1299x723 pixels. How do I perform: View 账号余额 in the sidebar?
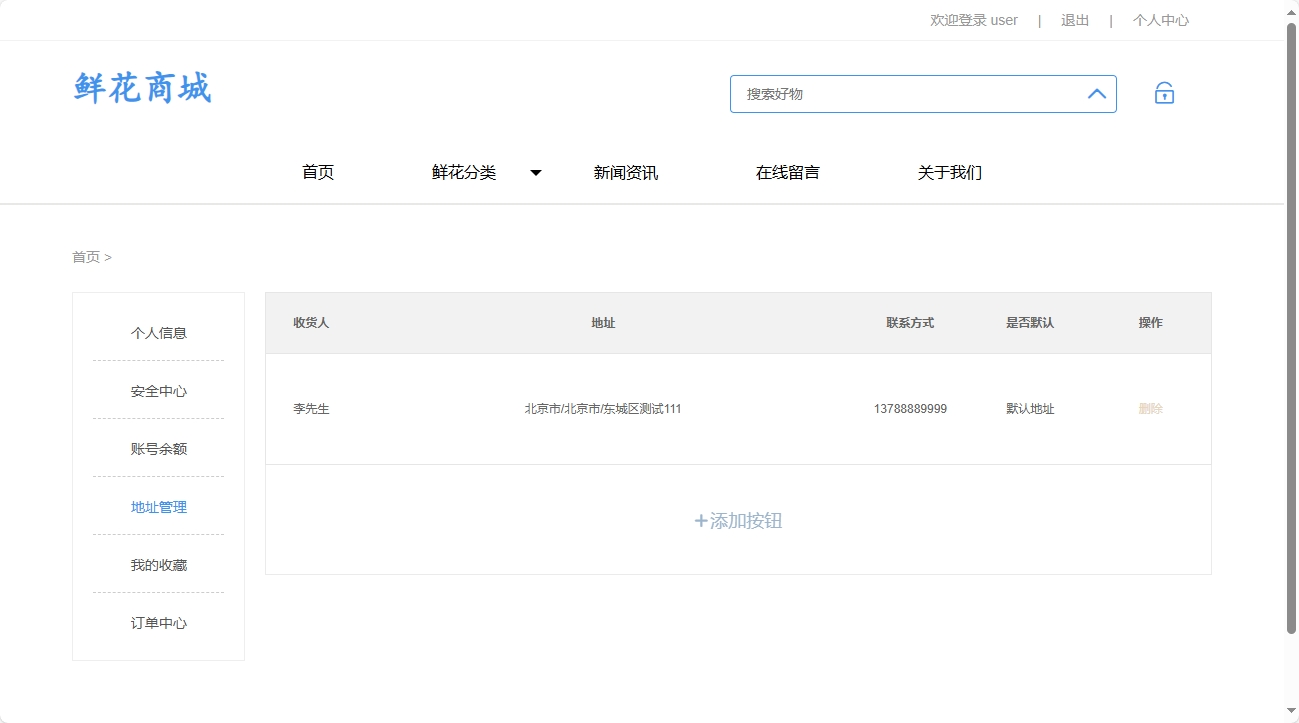tap(157, 448)
